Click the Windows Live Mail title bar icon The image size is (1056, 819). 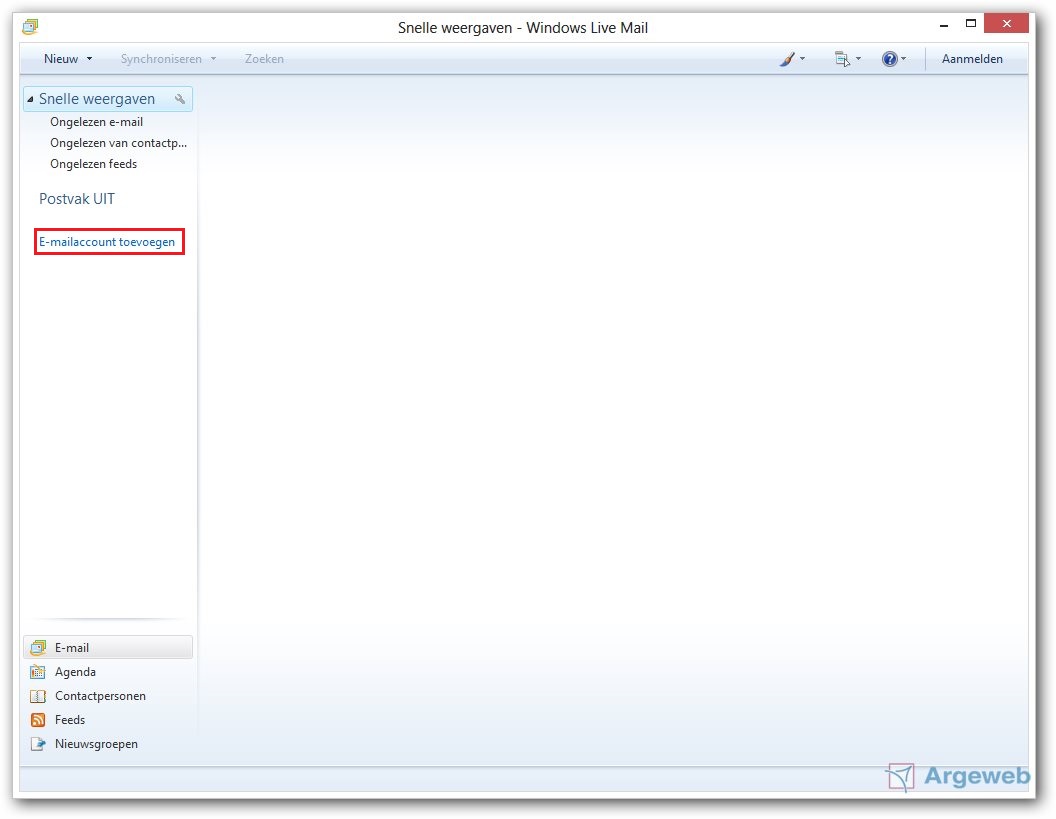click(x=30, y=27)
